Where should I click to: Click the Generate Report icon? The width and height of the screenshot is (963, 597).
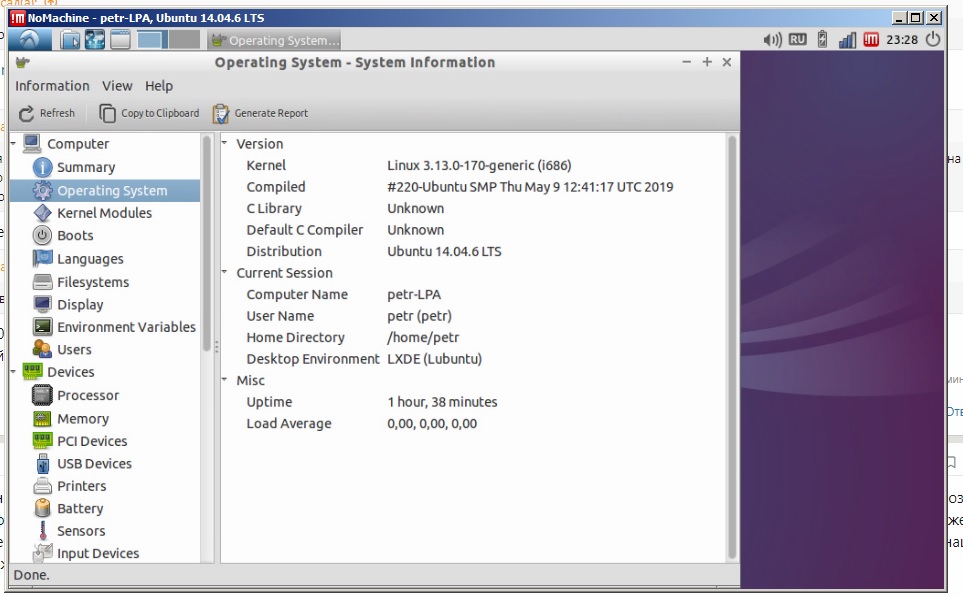[220, 114]
